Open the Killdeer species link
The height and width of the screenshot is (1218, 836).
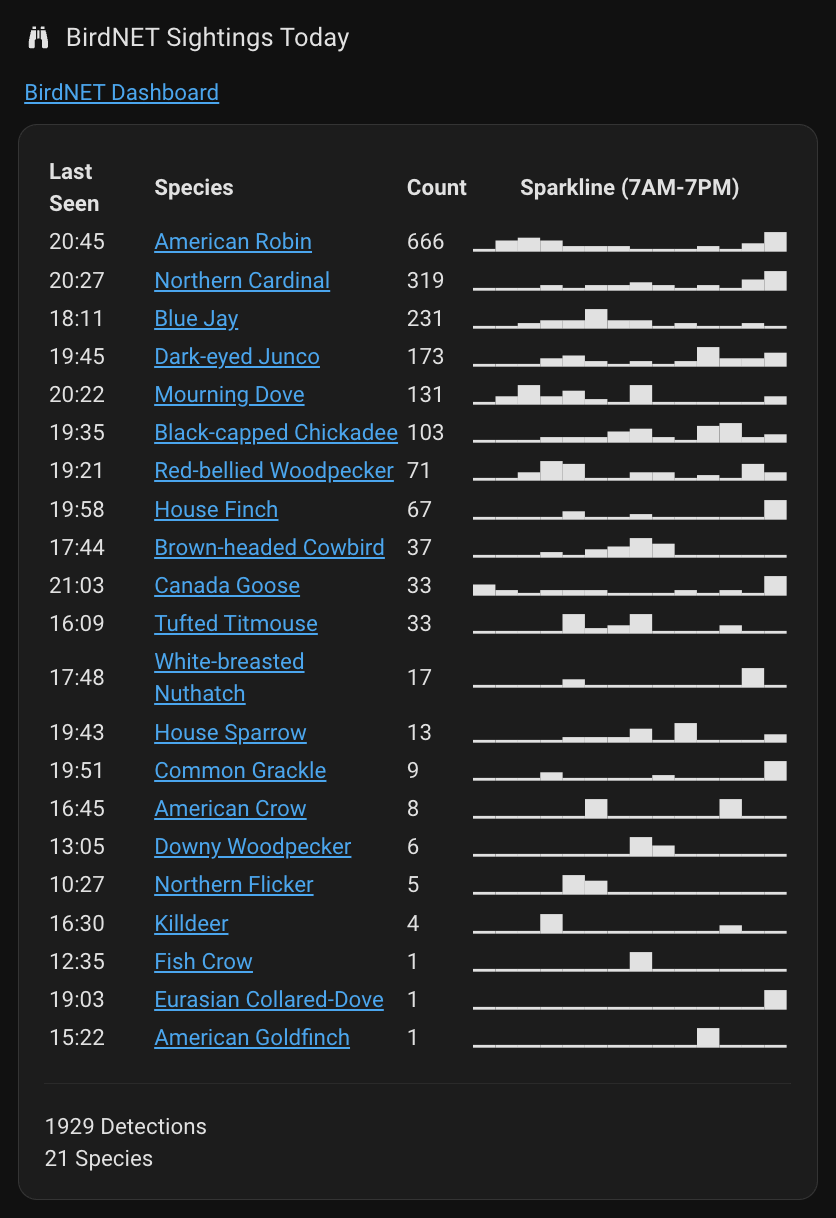coord(191,924)
